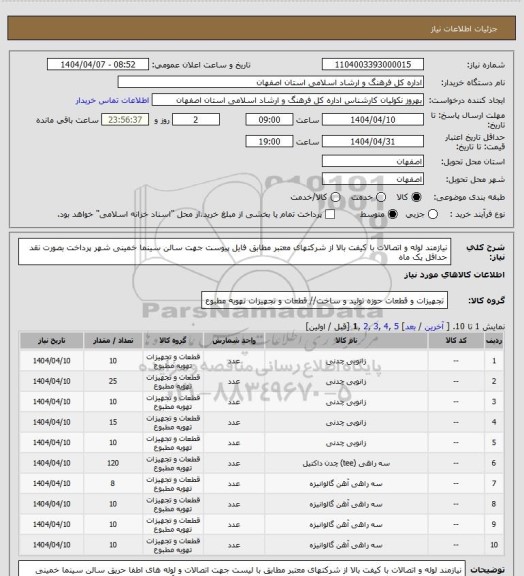Image resolution: width=524 pixels, height=576 pixels.
Task: Click the واحد شمارش column header
Action: [x=234, y=341]
